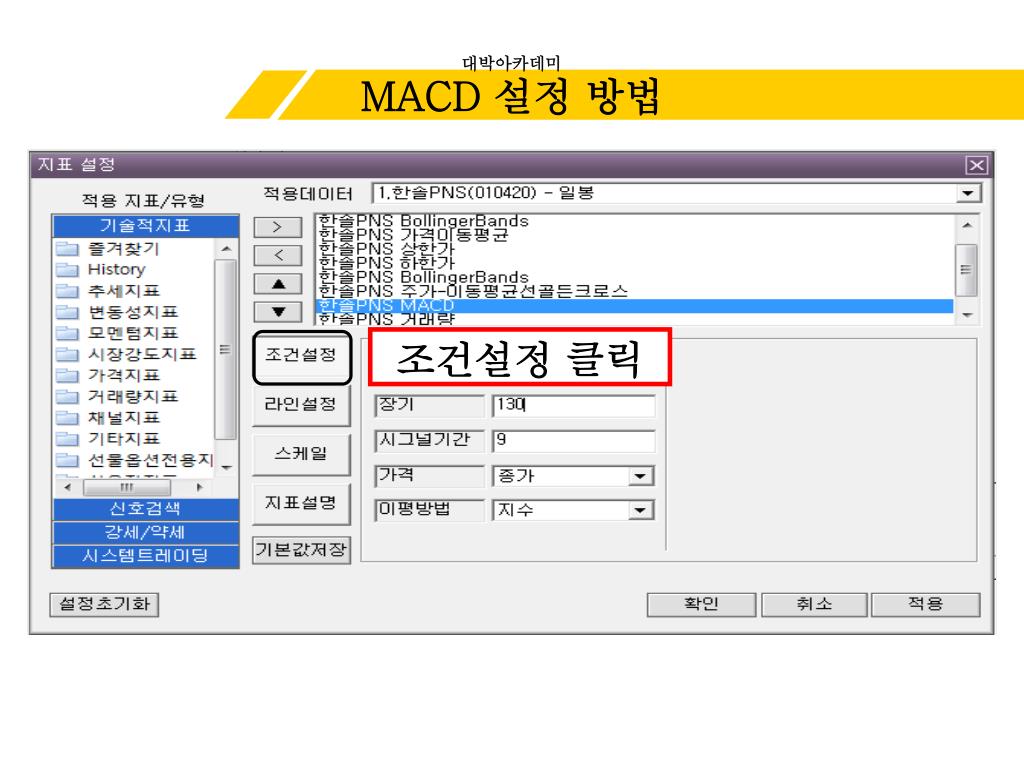The width and height of the screenshot is (1024, 768).
Task: Open the 모멘텀지표 folder
Action: click(117, 333)
